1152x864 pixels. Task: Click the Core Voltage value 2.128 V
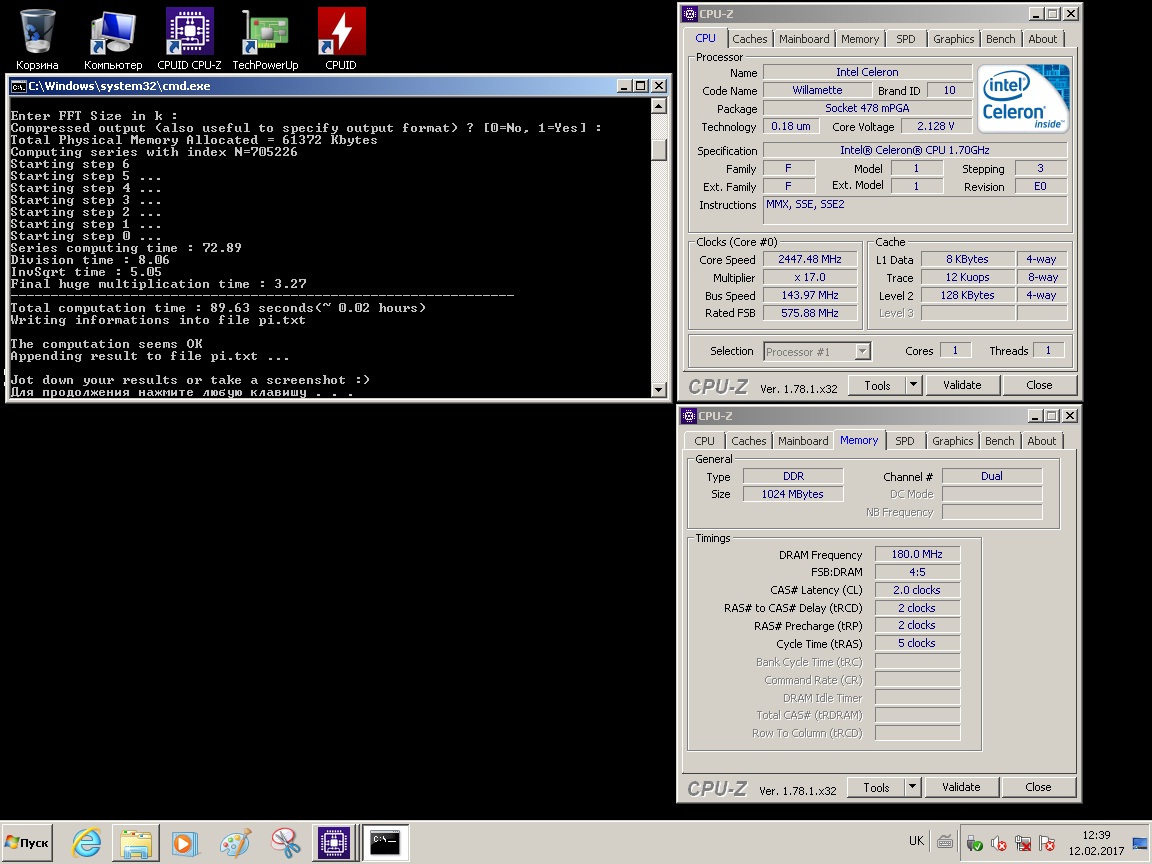[x=936, y=126]
